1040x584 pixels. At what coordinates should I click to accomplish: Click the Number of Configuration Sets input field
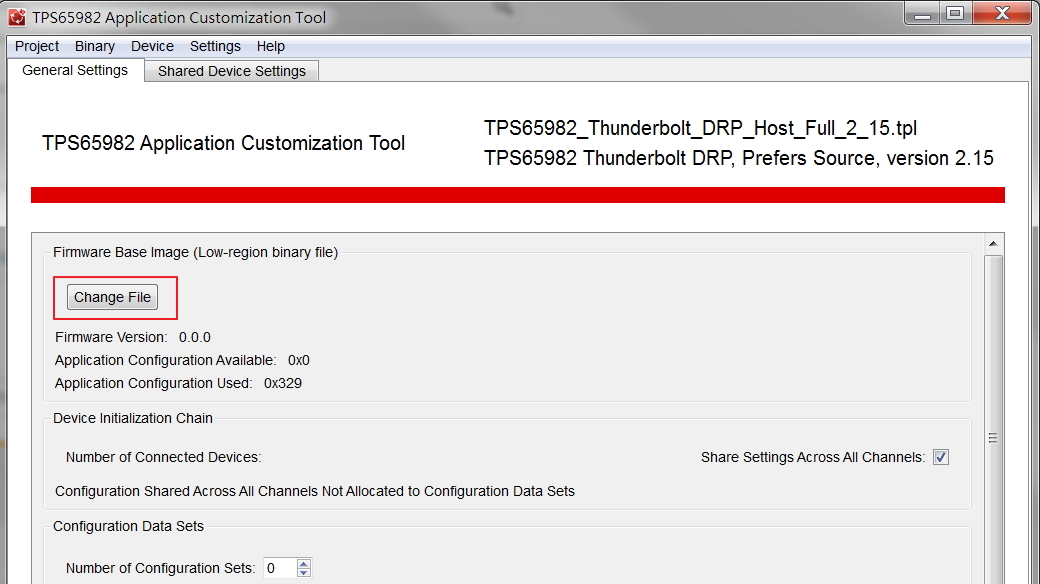point(279,568)
